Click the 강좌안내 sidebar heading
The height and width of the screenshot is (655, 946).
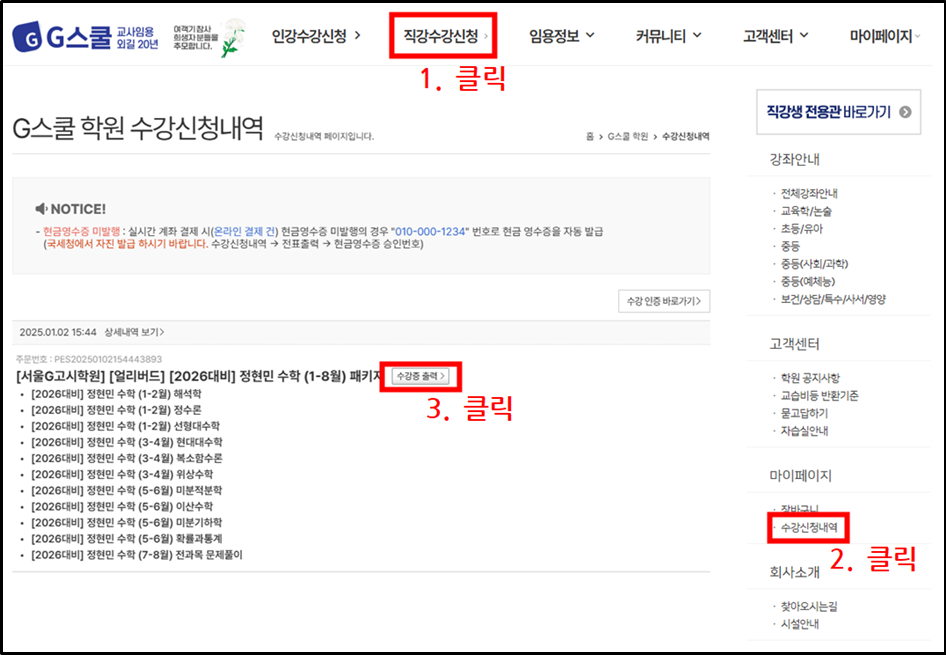tap(794, 160)
